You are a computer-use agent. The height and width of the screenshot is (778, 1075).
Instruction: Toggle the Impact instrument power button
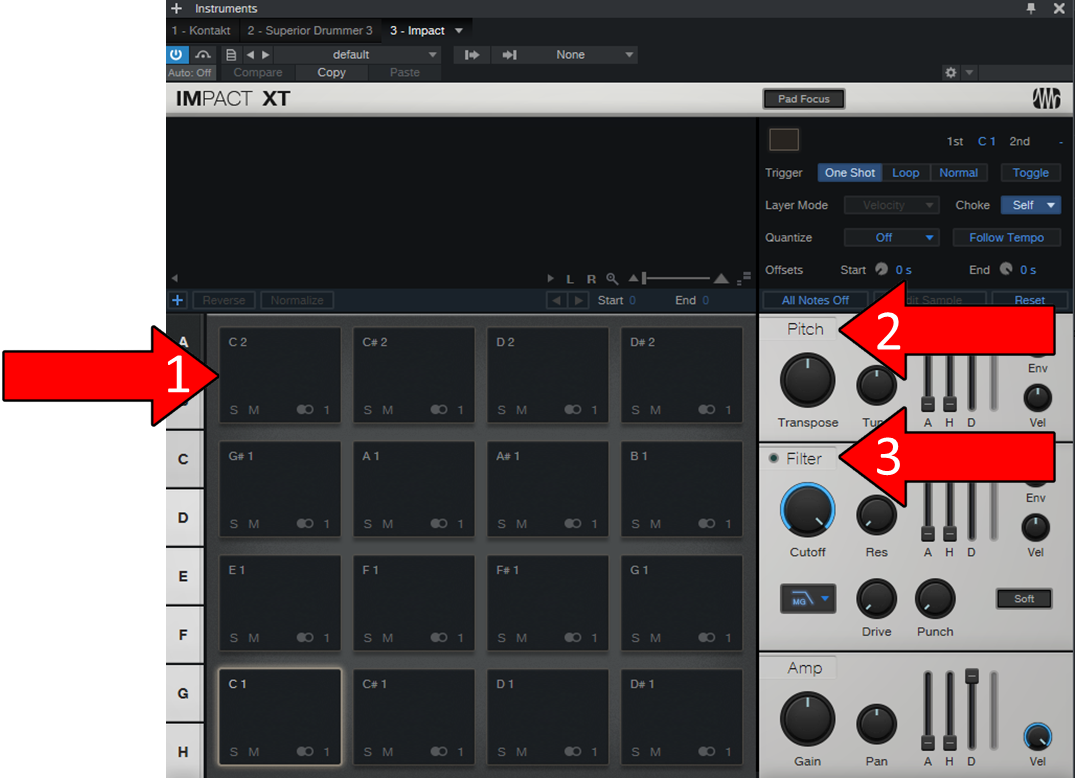[x=176, y=54]
